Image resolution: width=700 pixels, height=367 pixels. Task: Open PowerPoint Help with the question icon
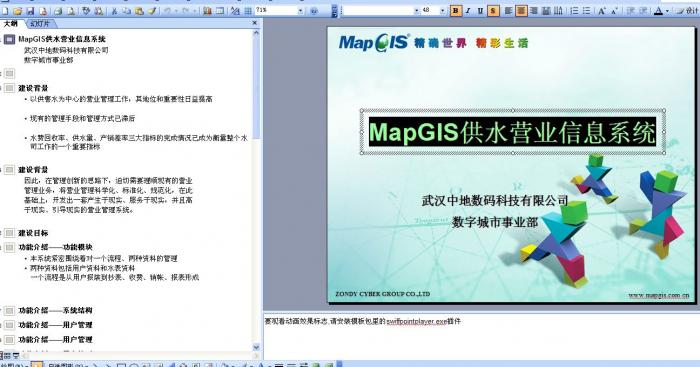[x=314, y=11]
